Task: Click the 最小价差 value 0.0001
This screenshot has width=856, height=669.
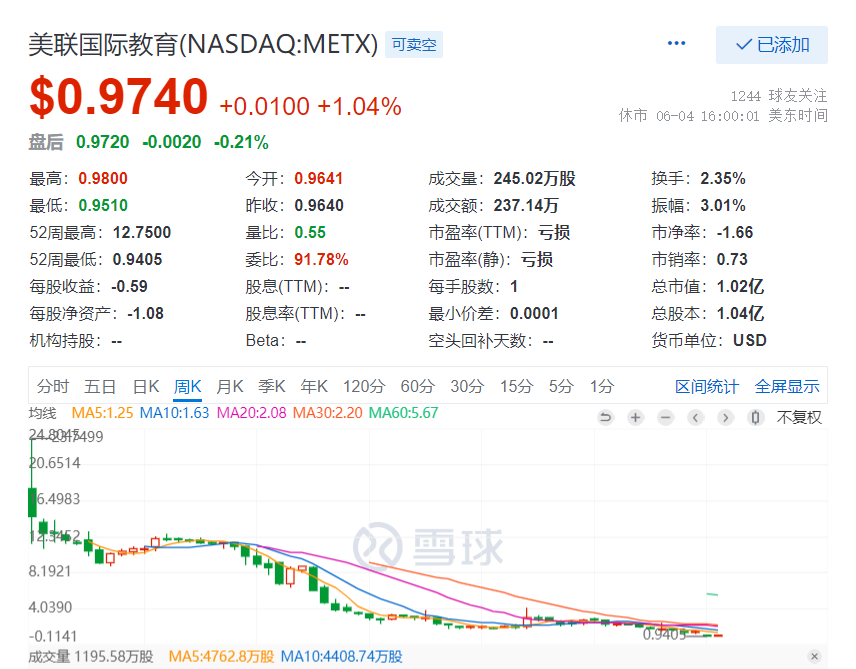Action: pos(534,313)
